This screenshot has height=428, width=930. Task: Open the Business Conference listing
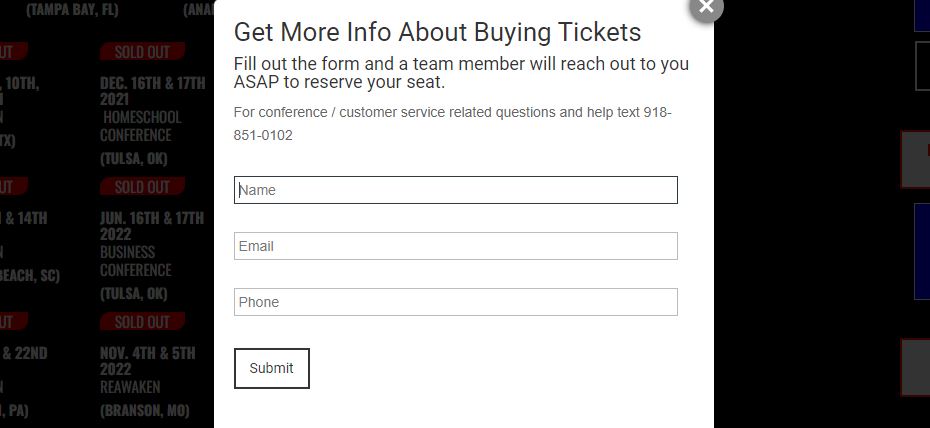[x=136, y=261]
